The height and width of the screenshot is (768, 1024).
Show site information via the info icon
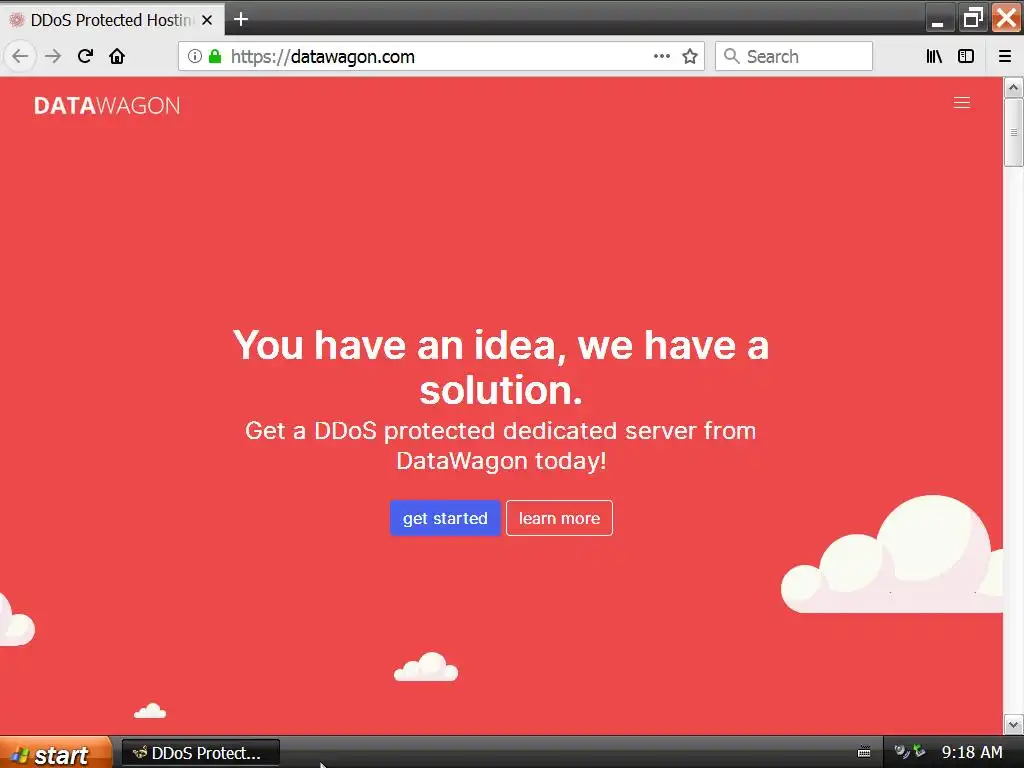[x=194, y=56]
